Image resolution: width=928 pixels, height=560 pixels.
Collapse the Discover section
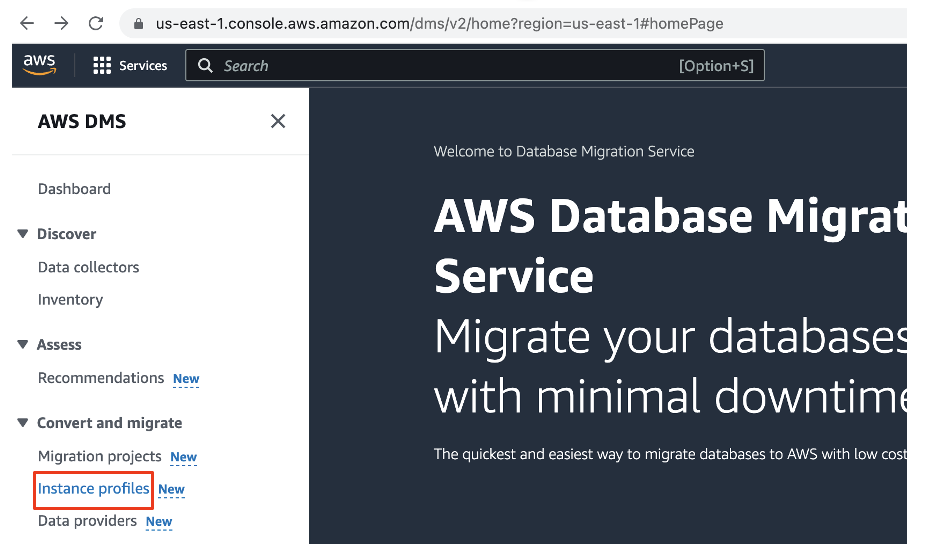click(23, 234)
